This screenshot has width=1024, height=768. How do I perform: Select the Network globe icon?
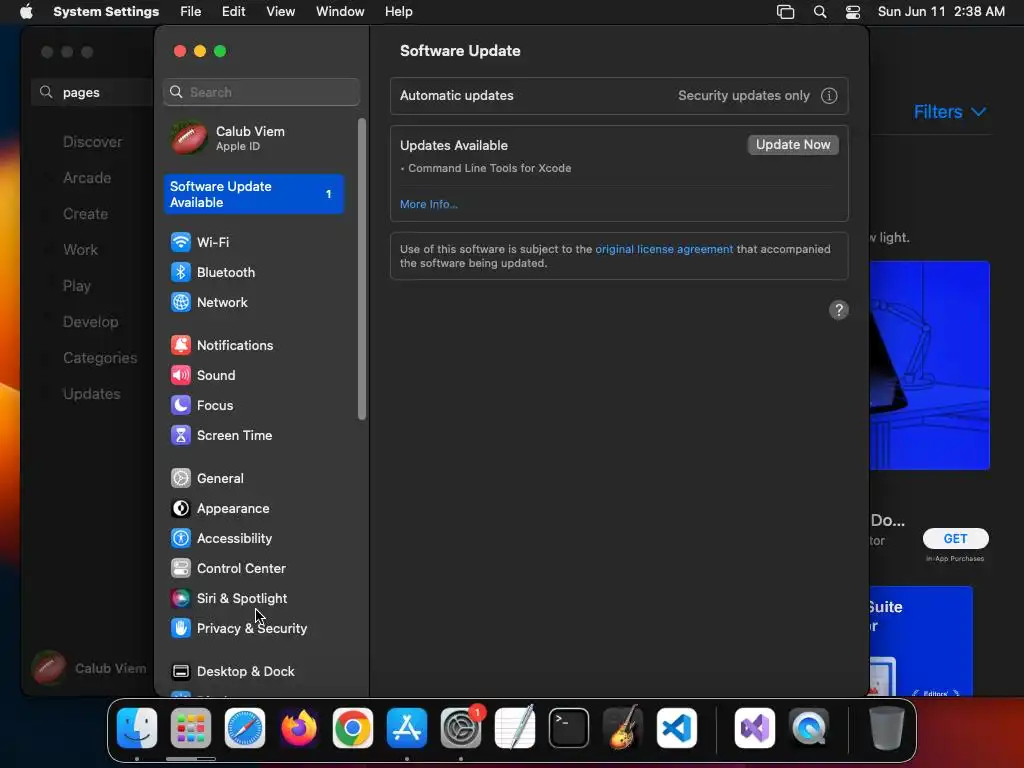click(180, 302)
